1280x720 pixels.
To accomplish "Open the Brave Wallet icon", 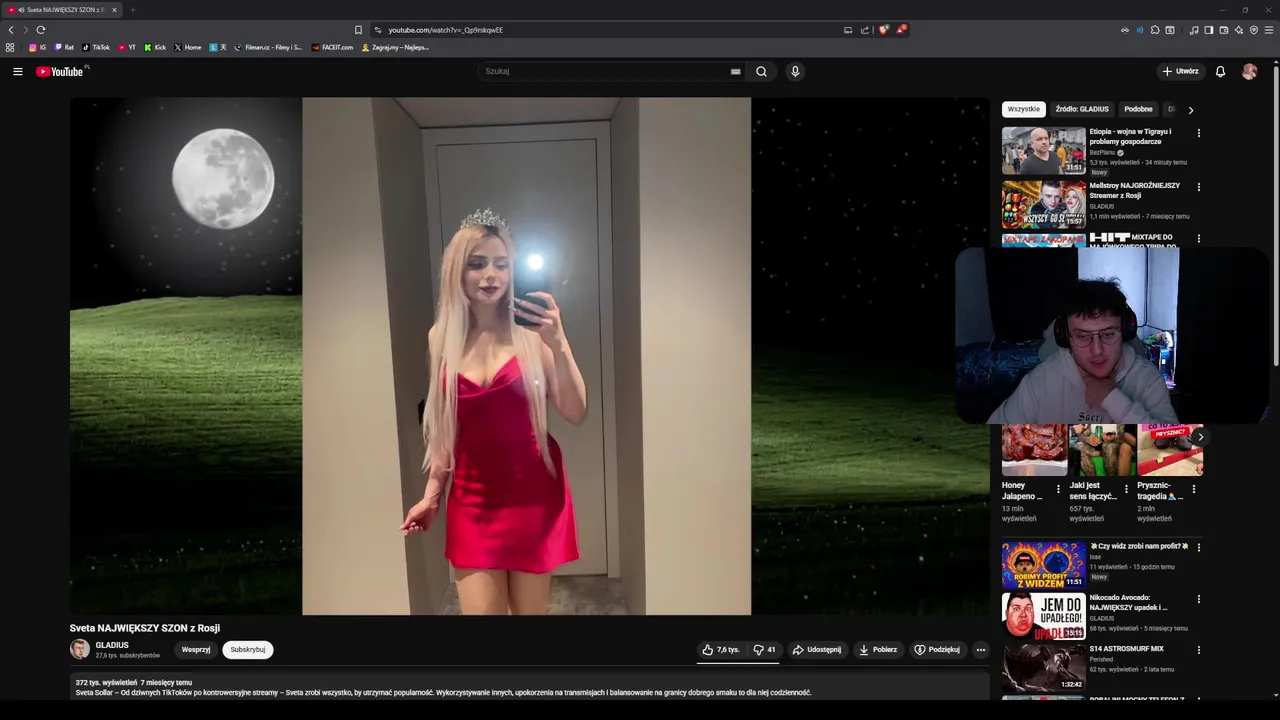I will [x=1223, y=30].
